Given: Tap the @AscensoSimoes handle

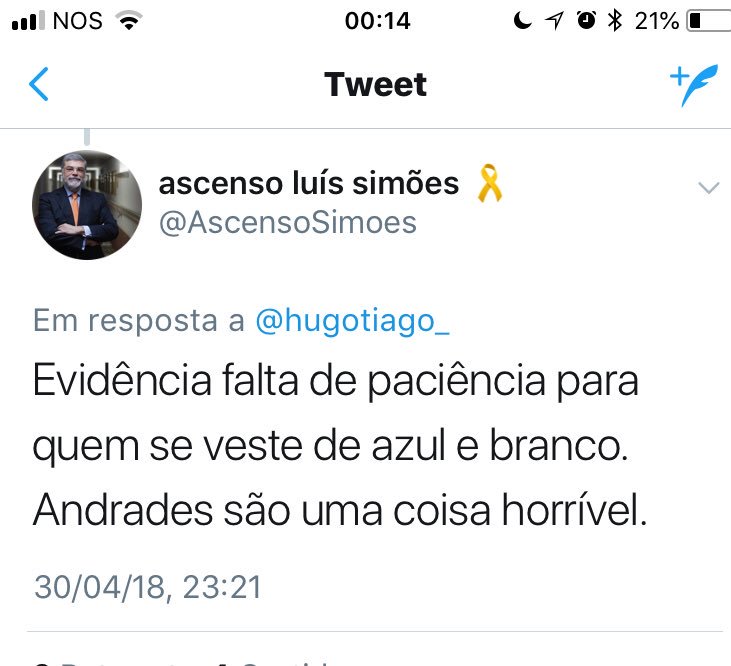Looking at the screenshot, I should point(288,223).
